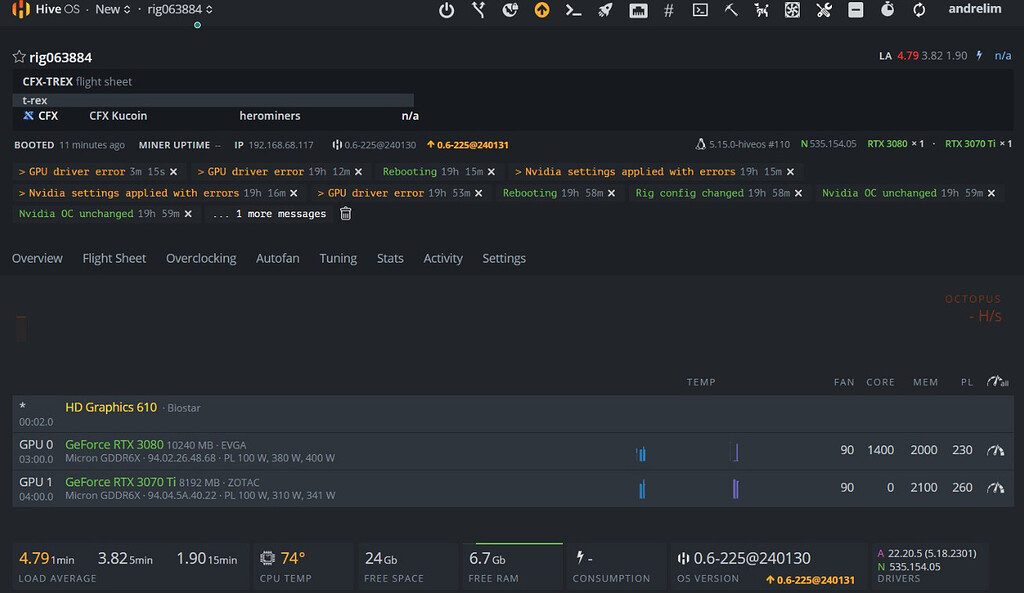The image size is (1024, 593).
Task: Dismiss GPU driver error 3m 15s message
Action: click(x=174, y=172)
